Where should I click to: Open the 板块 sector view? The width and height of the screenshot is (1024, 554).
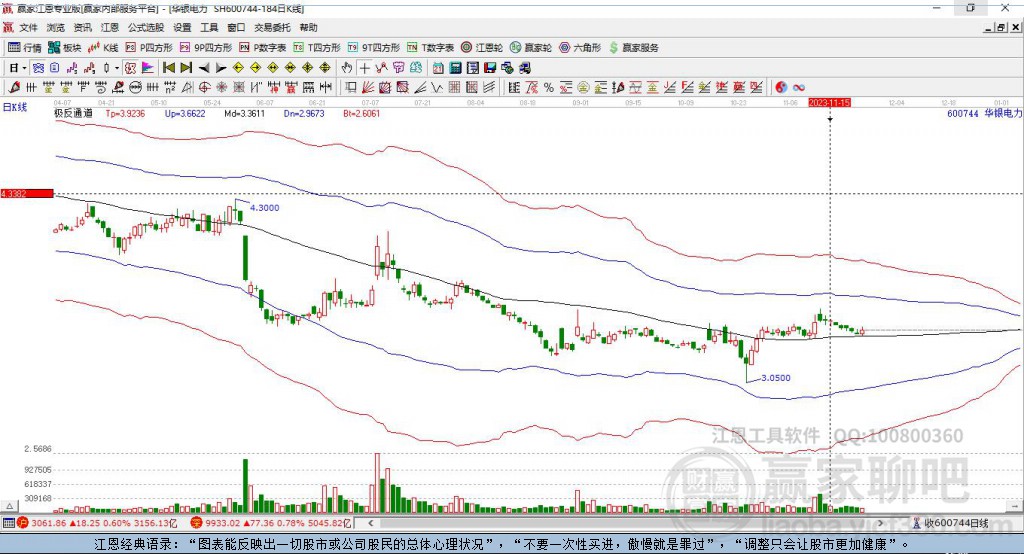(65, 48)
